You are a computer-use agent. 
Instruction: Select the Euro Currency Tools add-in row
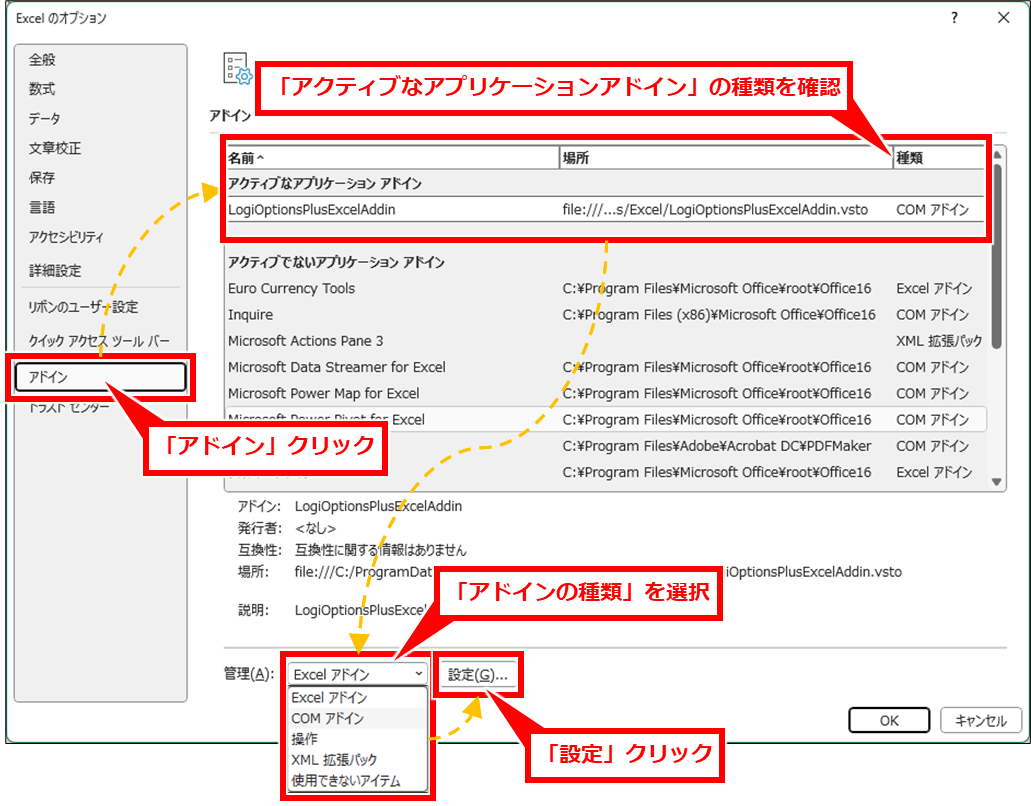292,288
